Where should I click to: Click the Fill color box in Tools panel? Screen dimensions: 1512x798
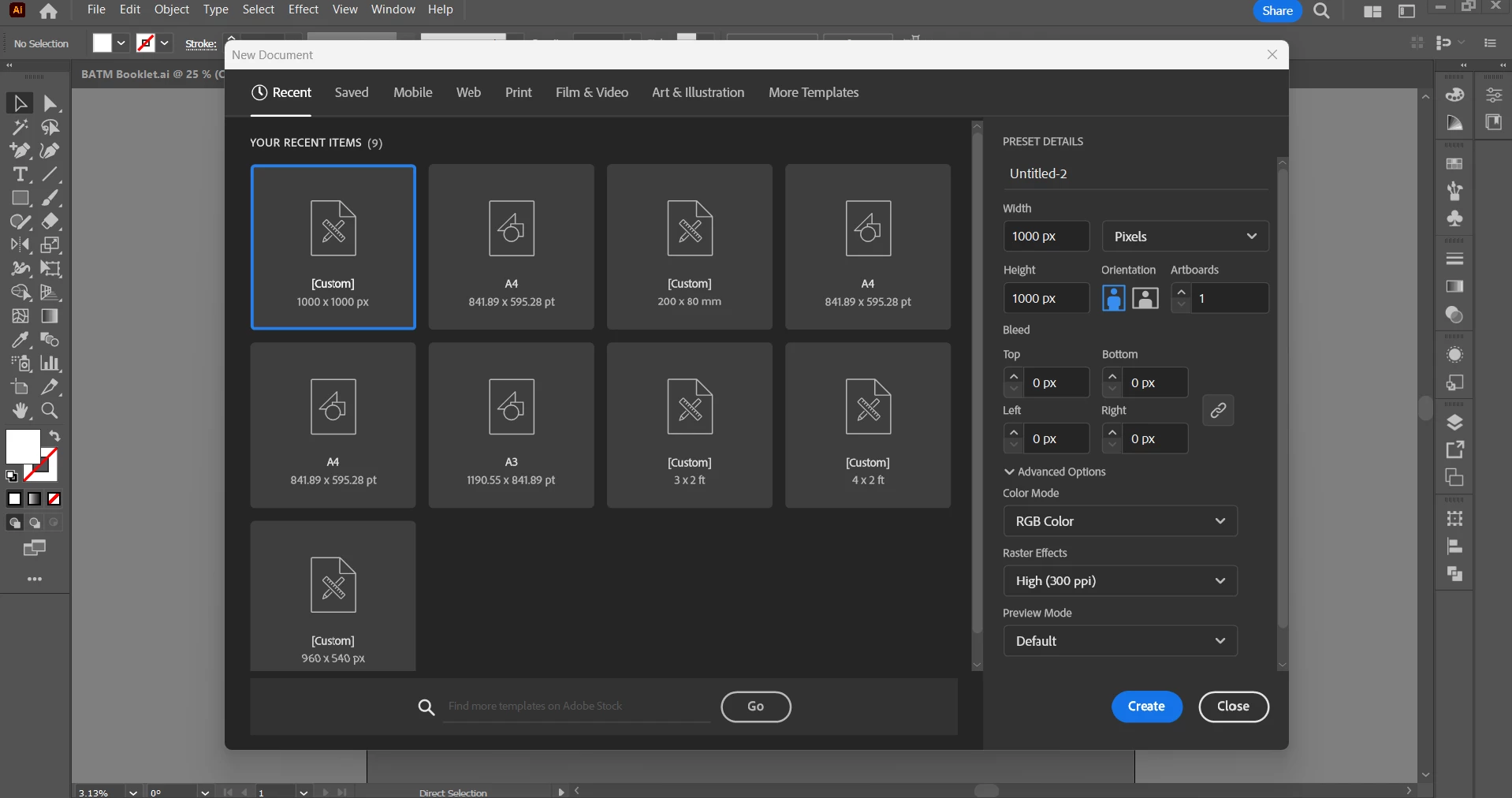click(23, 447)
